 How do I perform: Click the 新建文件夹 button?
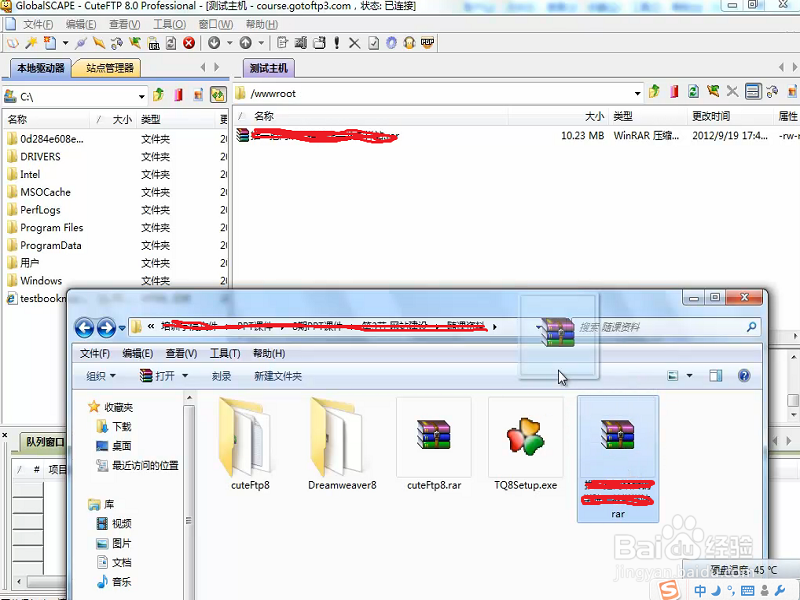click(278, 376)
